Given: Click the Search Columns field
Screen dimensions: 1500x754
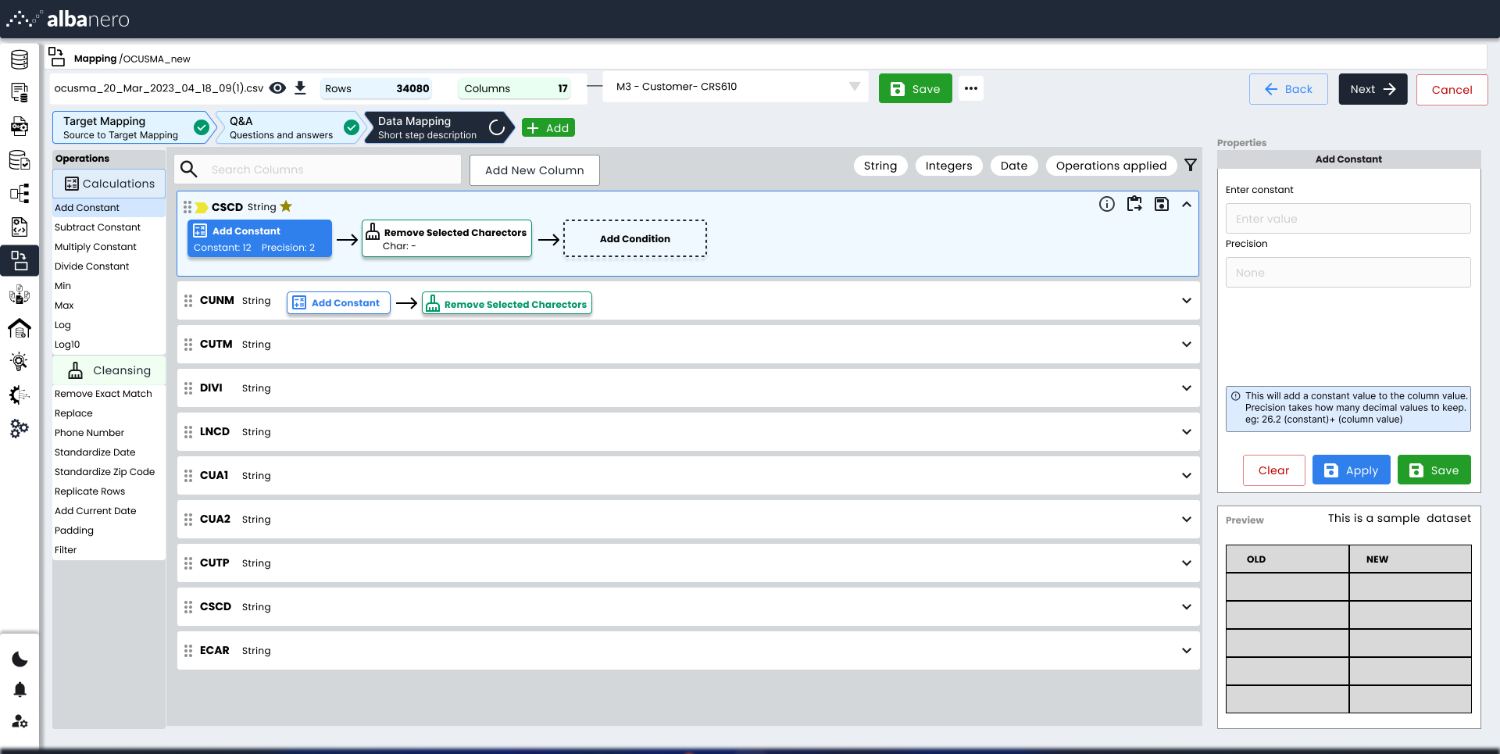Looking at the screenshot, I should pyautogui.click(x=319, y=170).
